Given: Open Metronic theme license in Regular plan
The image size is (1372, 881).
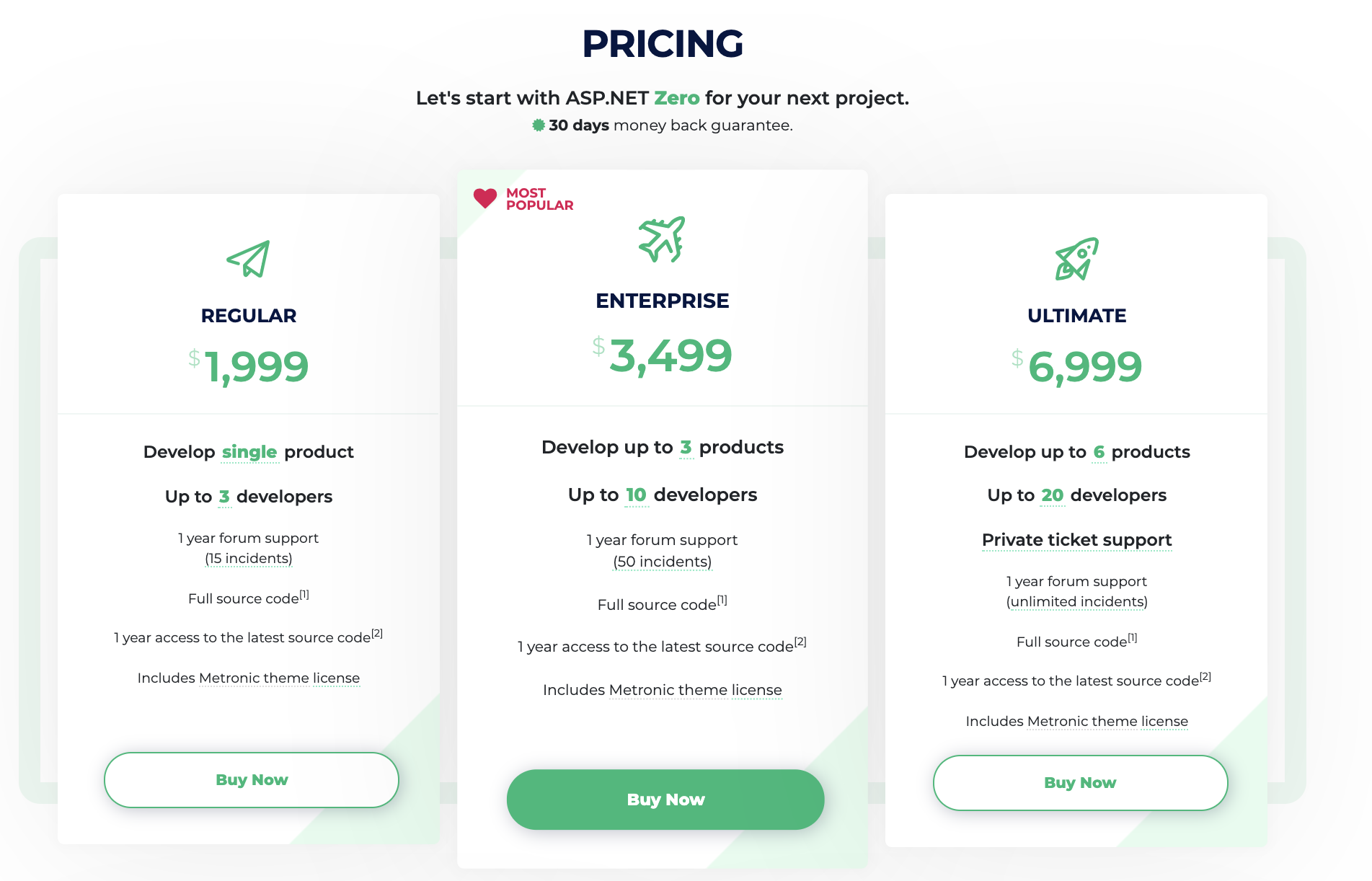Looking at the screenshot, I should tap(279, 678).
